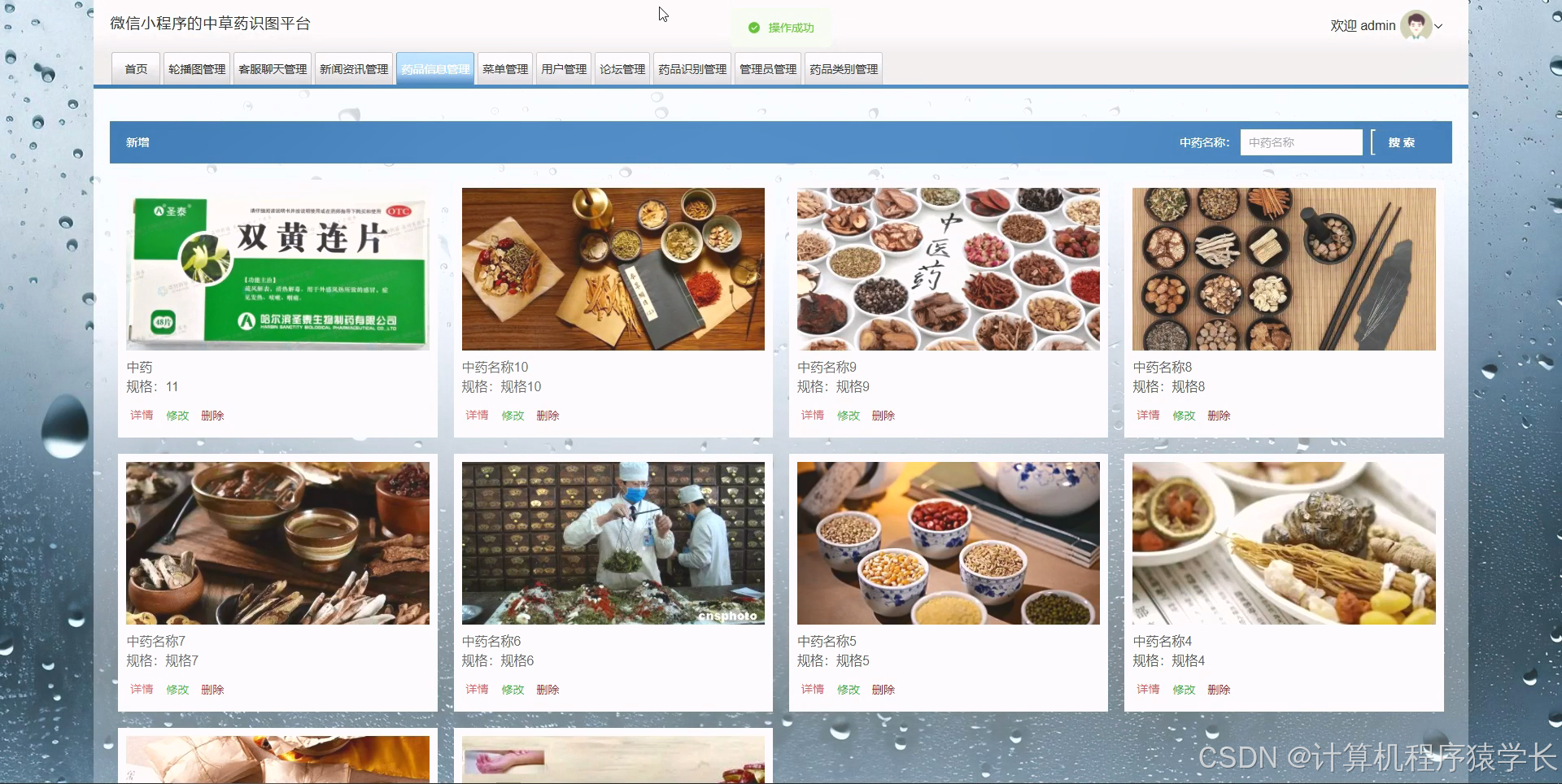Open the 中药名称8 image thumbnail

click(x=1284, y=269)
